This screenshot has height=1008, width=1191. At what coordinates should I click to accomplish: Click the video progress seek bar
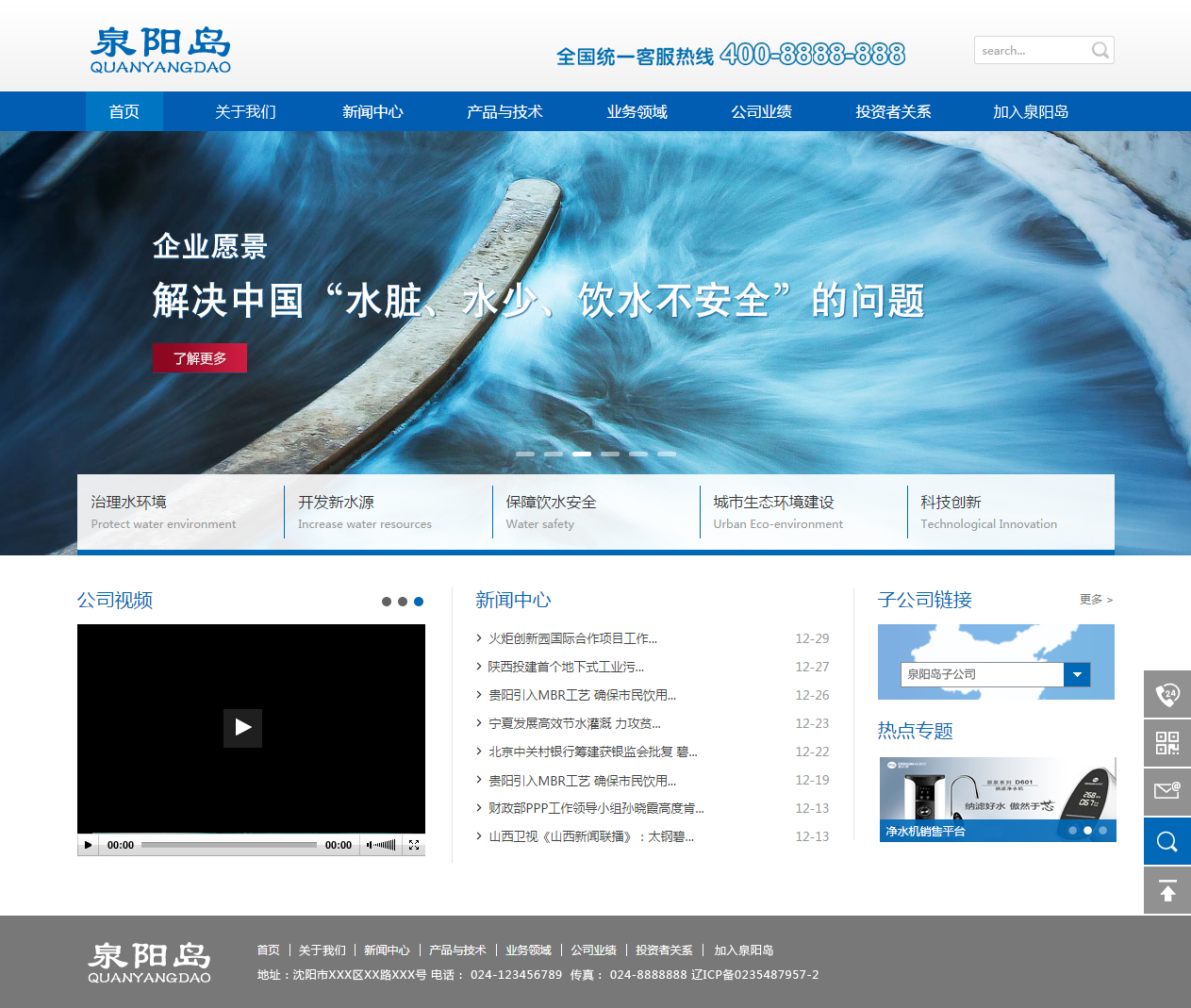coord(229,846)
